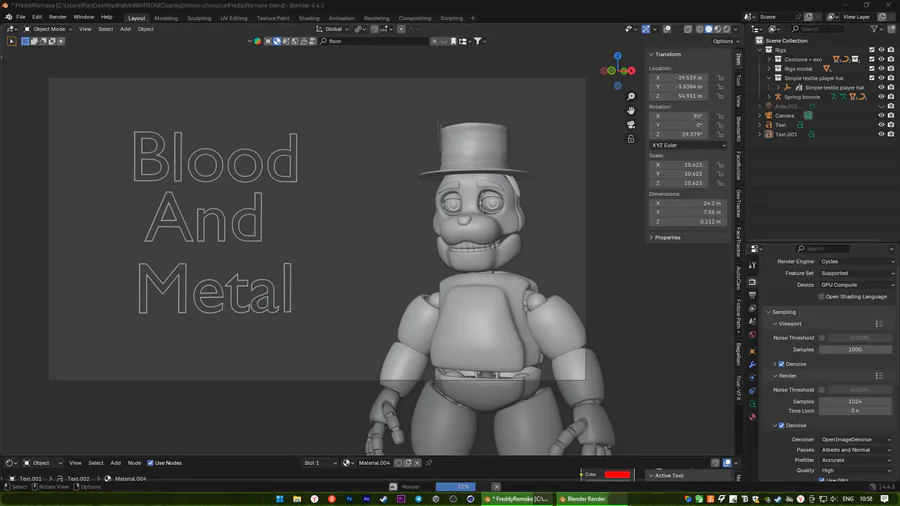The width and height of the screenshot is (900, 506).
Task: Open the Material properties tab icon
Action: (x=752, y=417)
